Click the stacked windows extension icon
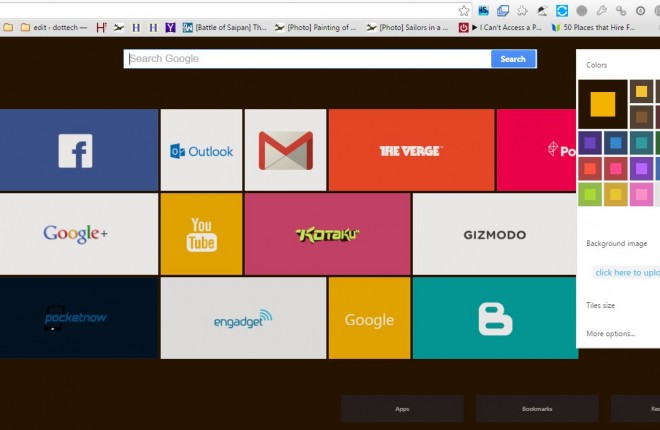This screenshot has width=660, height=430. point(503,11)
